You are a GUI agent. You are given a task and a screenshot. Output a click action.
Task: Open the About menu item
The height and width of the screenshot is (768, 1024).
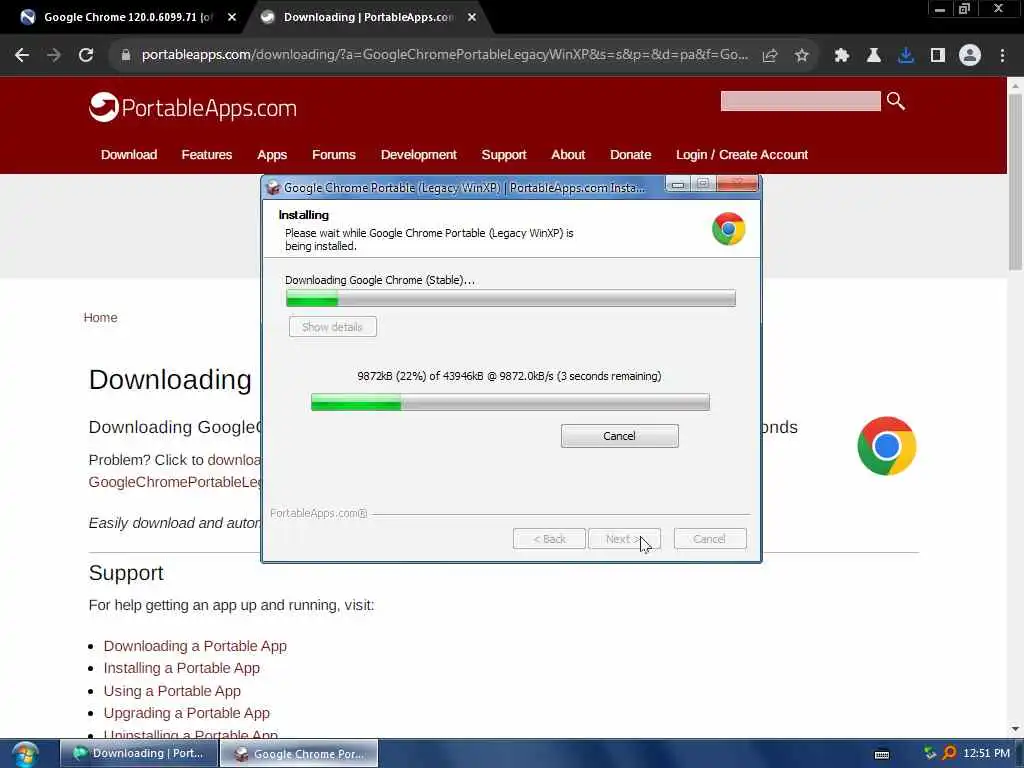pos(568,155)
